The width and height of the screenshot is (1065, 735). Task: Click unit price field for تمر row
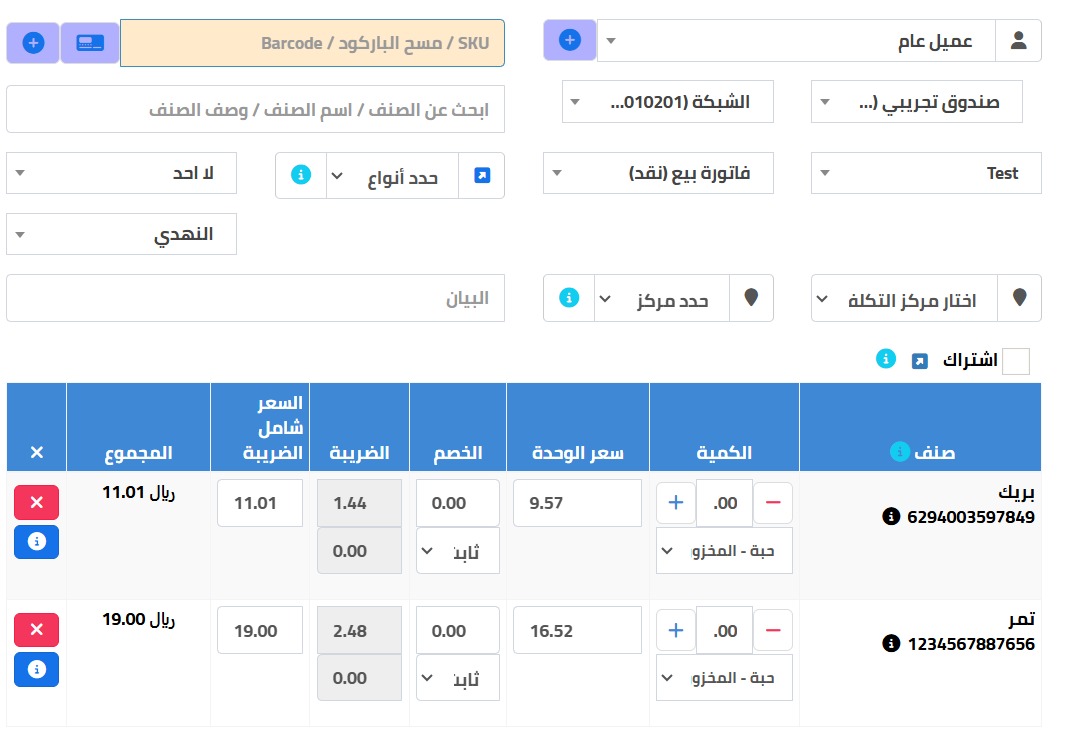pyautogui.click(x=577, y=630)
